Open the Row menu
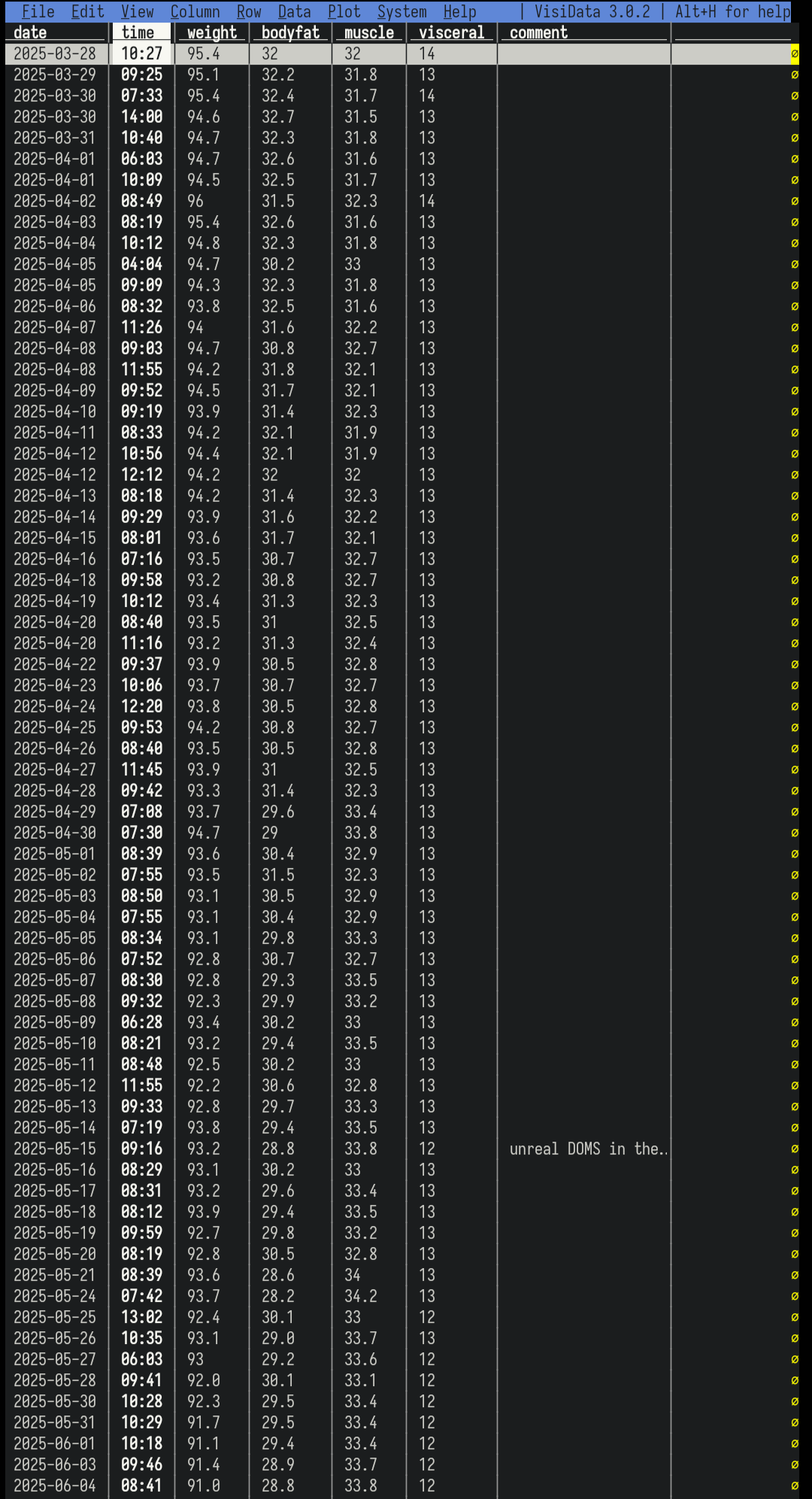This screenshot has width=812, height=1499. 249,11
